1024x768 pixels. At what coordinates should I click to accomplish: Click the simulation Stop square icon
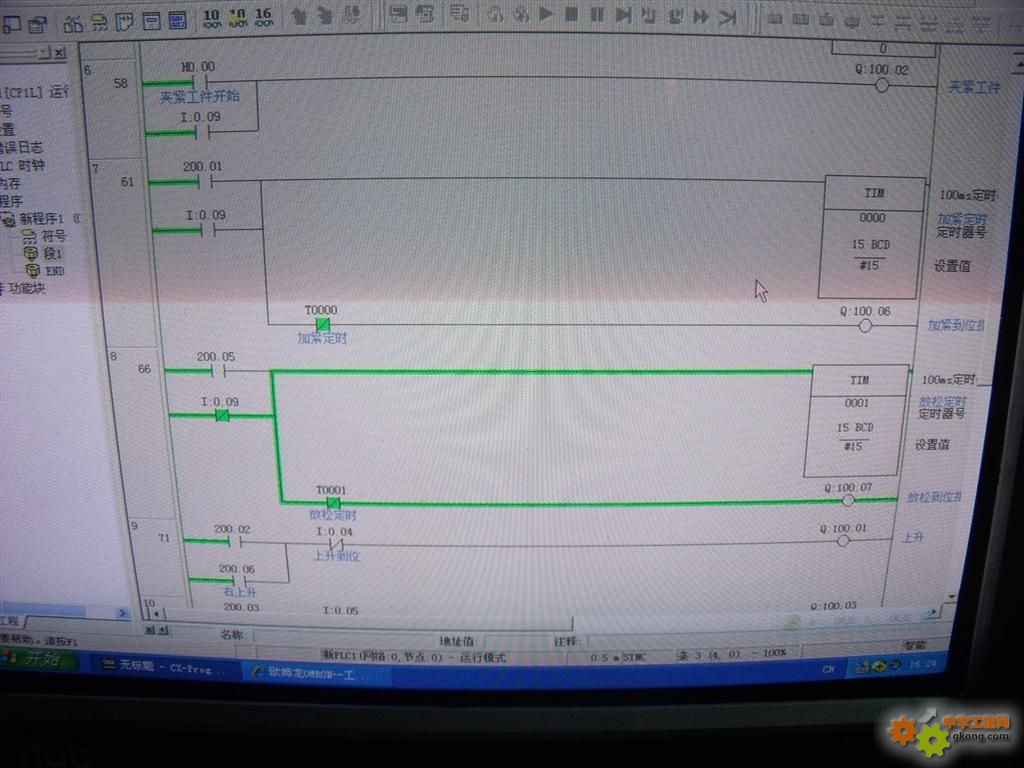(571, 14)
